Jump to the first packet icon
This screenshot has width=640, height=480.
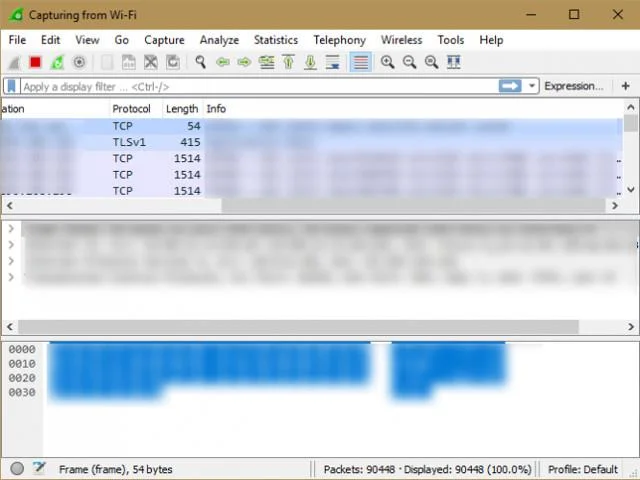(x=289, y=62)
